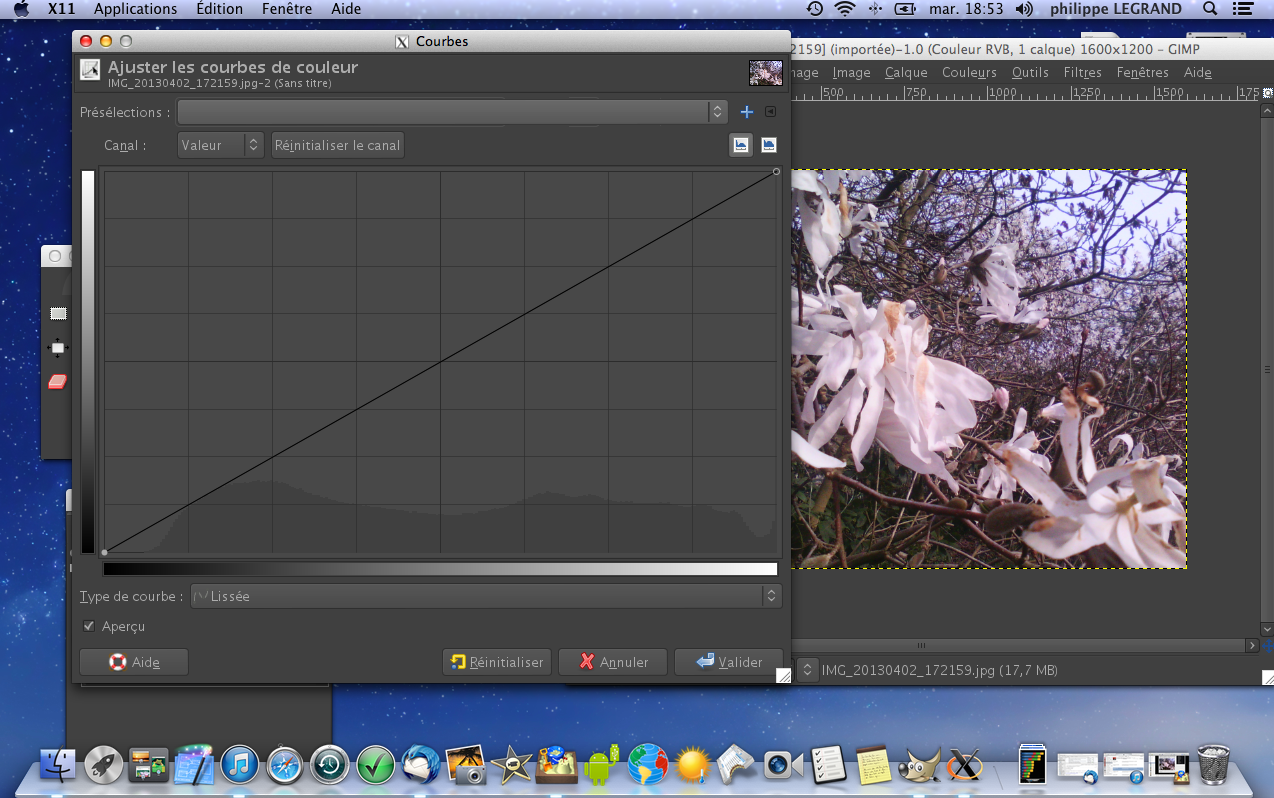This screenshot has height=798, width=1274.
Task: Click the blue plus to save preset
Action: [x=746, y=112]
